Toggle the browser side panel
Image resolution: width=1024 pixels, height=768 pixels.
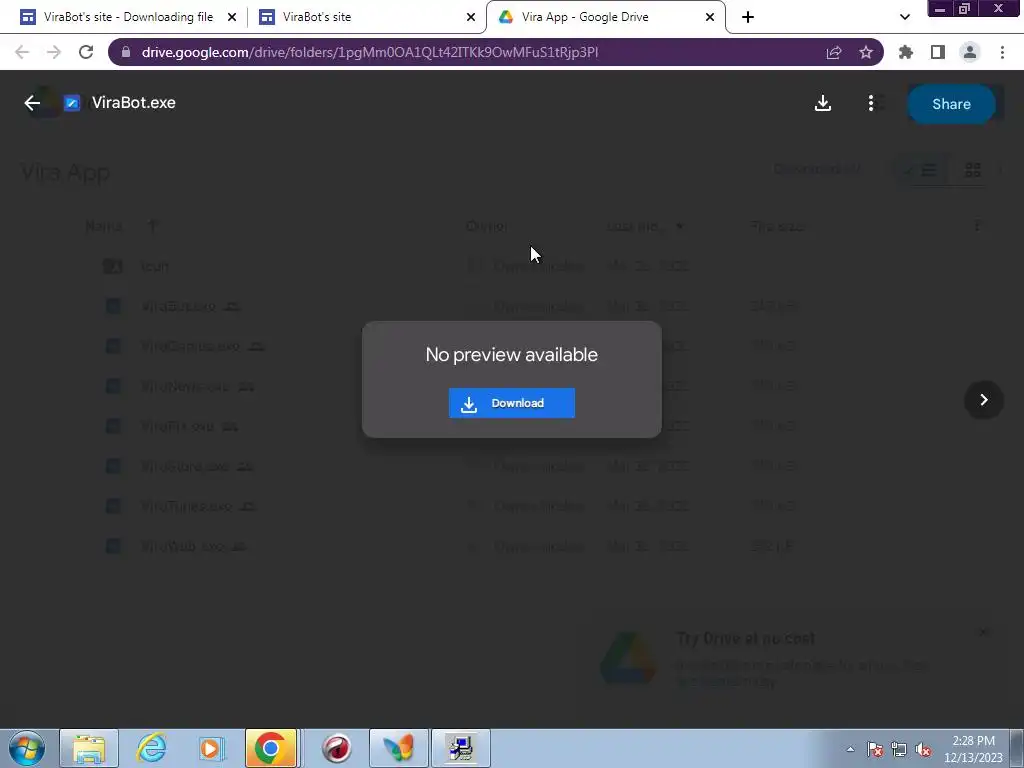938,52
